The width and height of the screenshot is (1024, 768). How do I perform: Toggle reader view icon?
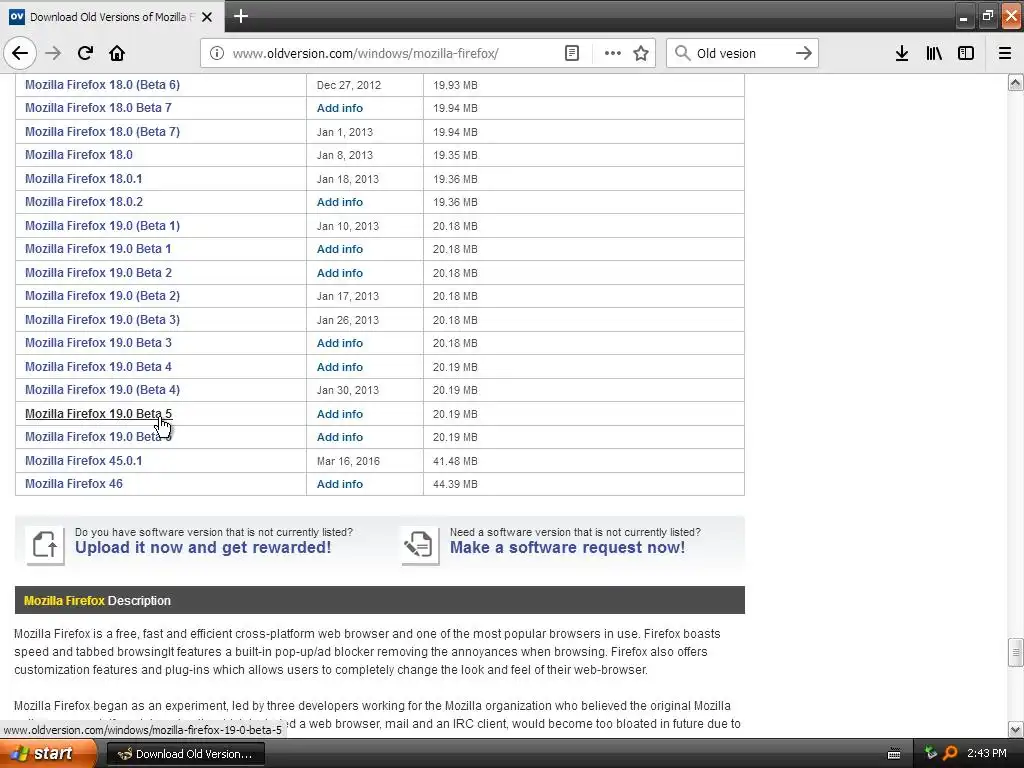coord(571,53)
